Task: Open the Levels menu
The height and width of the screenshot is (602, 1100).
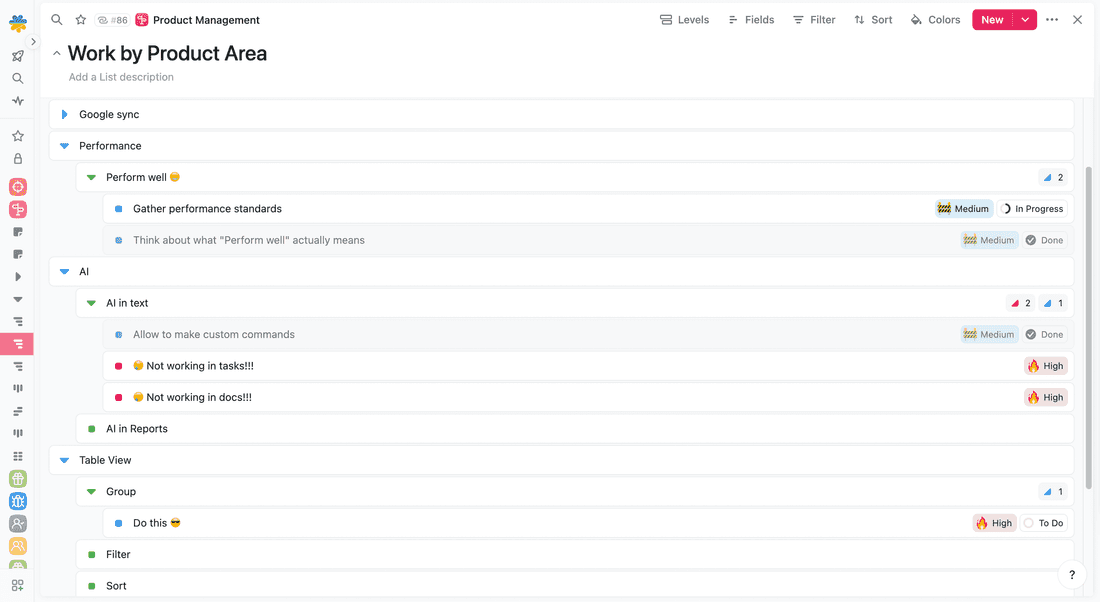Action: [x=684, y=20]
